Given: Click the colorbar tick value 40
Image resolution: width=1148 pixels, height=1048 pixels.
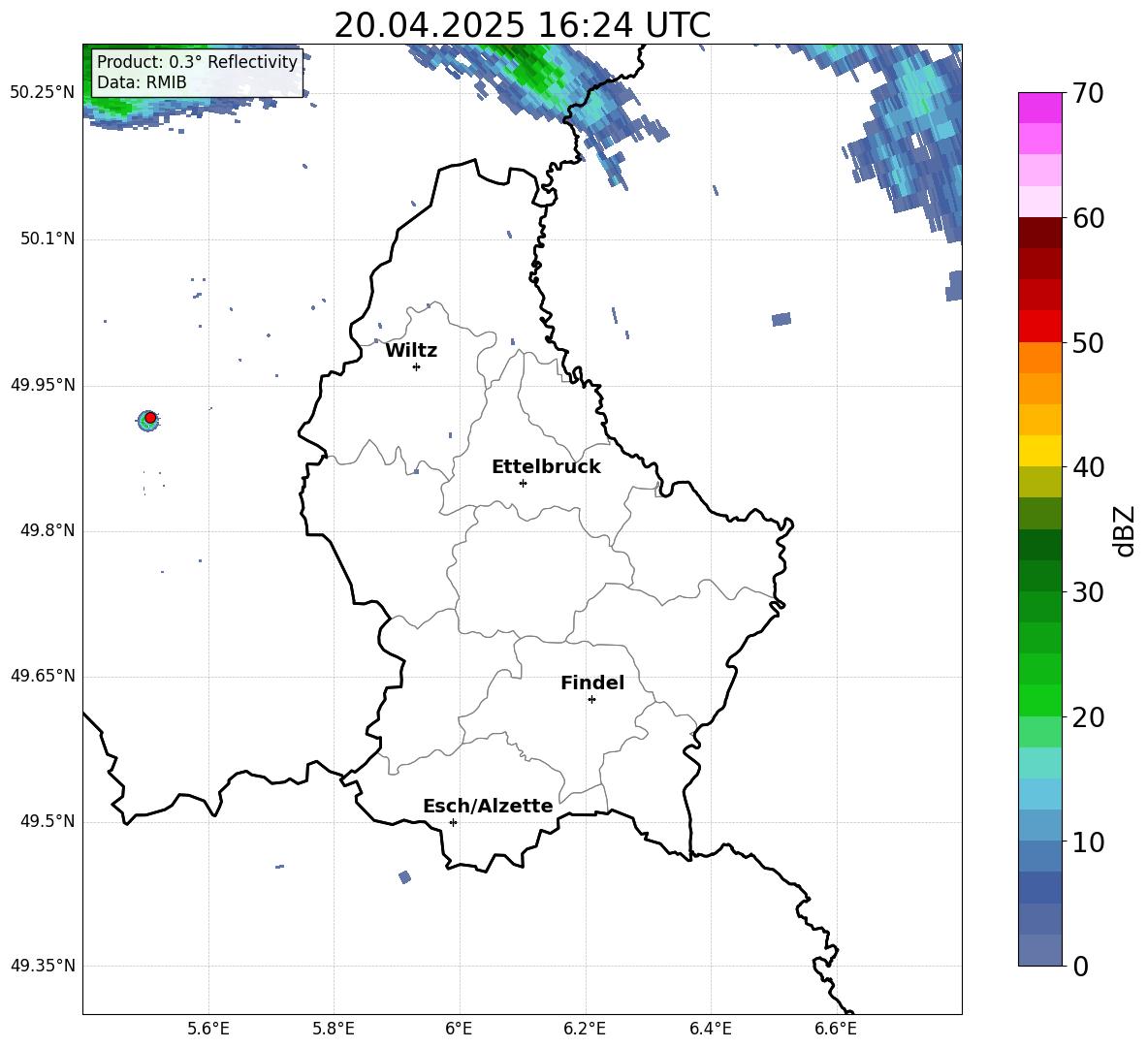Looking at the screenshot, I should tap(1089, 467).
